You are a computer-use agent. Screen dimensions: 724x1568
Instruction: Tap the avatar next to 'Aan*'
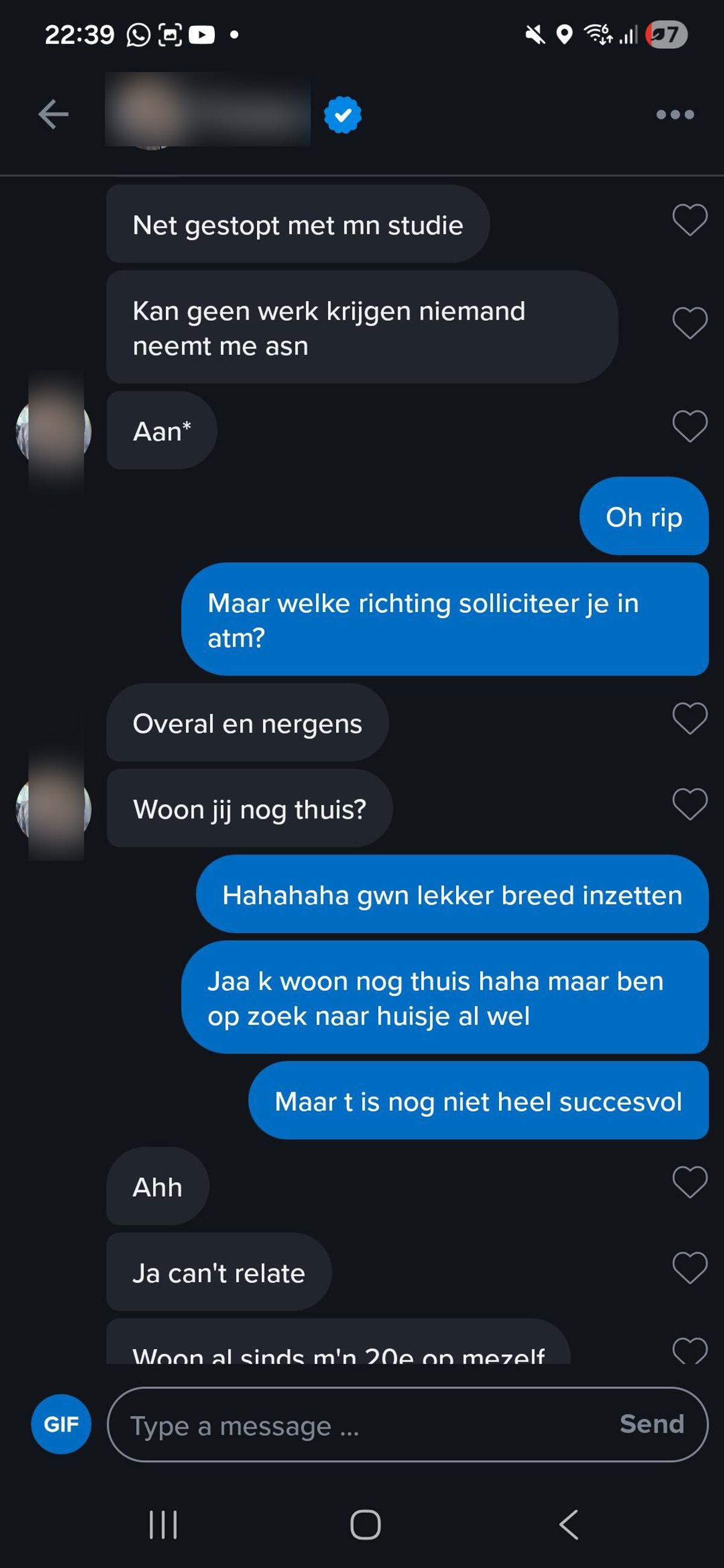point(54,431)
